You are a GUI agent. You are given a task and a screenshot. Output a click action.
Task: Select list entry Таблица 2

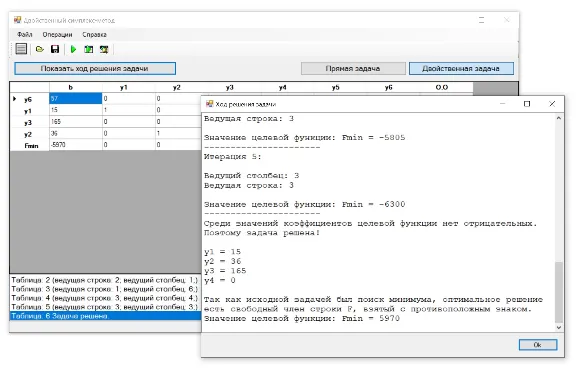[x=105, y=280]
